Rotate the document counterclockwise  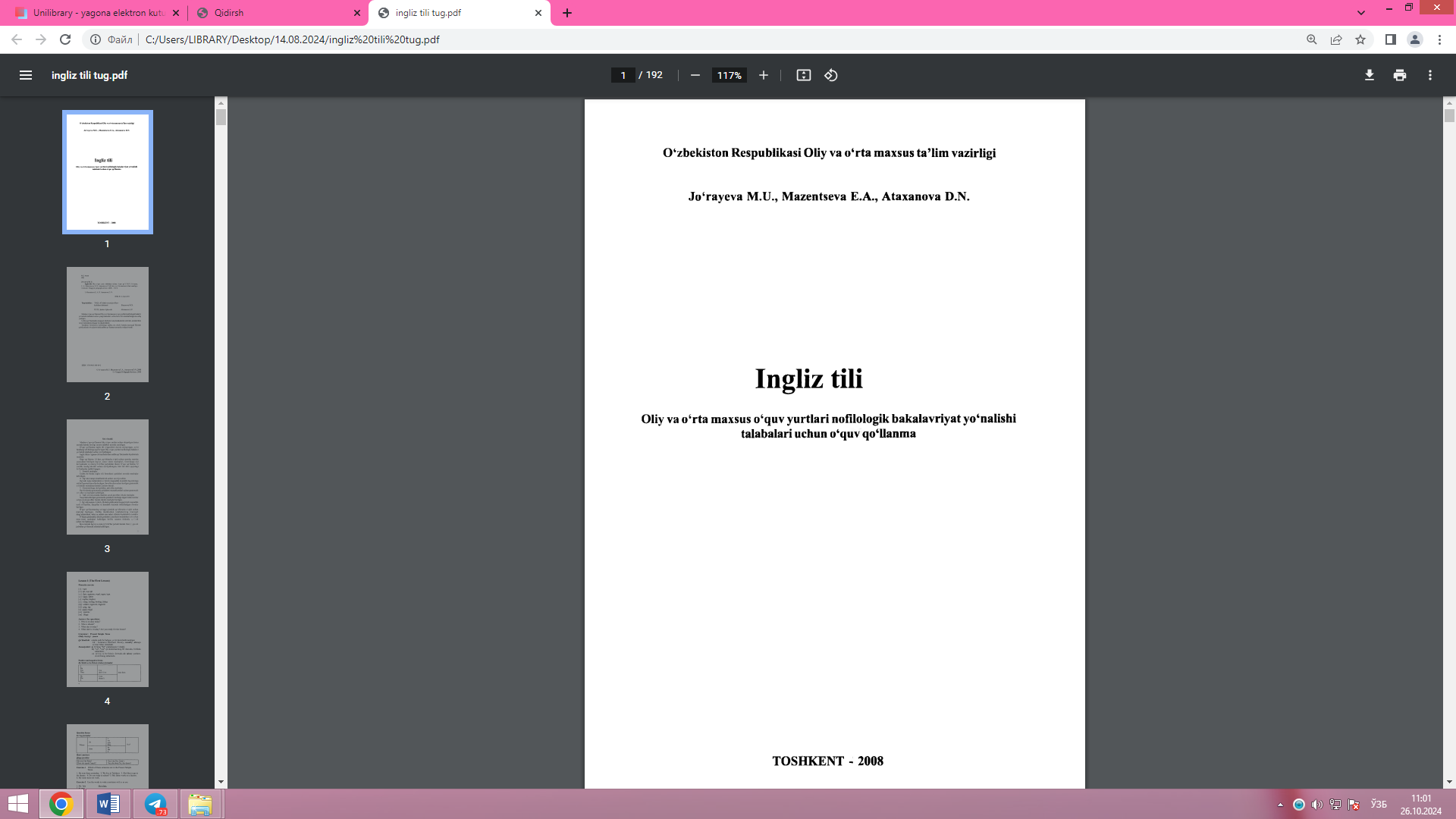tap(831, 75)
